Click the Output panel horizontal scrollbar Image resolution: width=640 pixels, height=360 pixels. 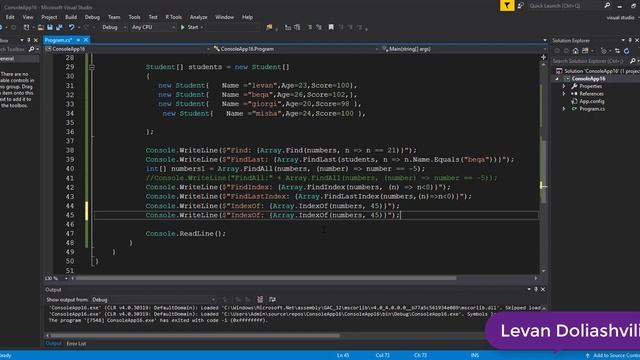[x=194, y=336]
